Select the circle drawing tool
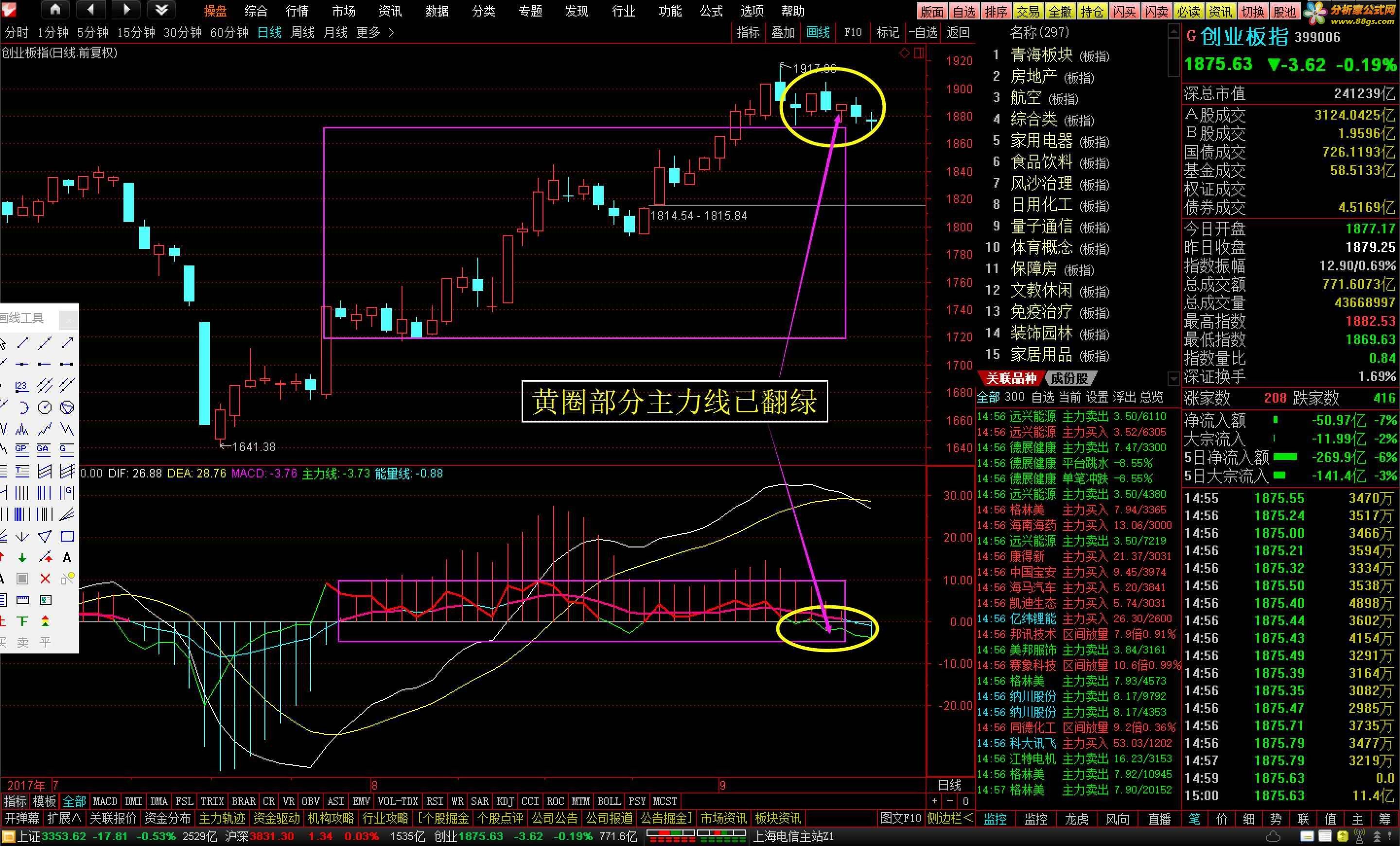Image resolution: width=1400 pixels, height=846 pixels. click(45, 408)
